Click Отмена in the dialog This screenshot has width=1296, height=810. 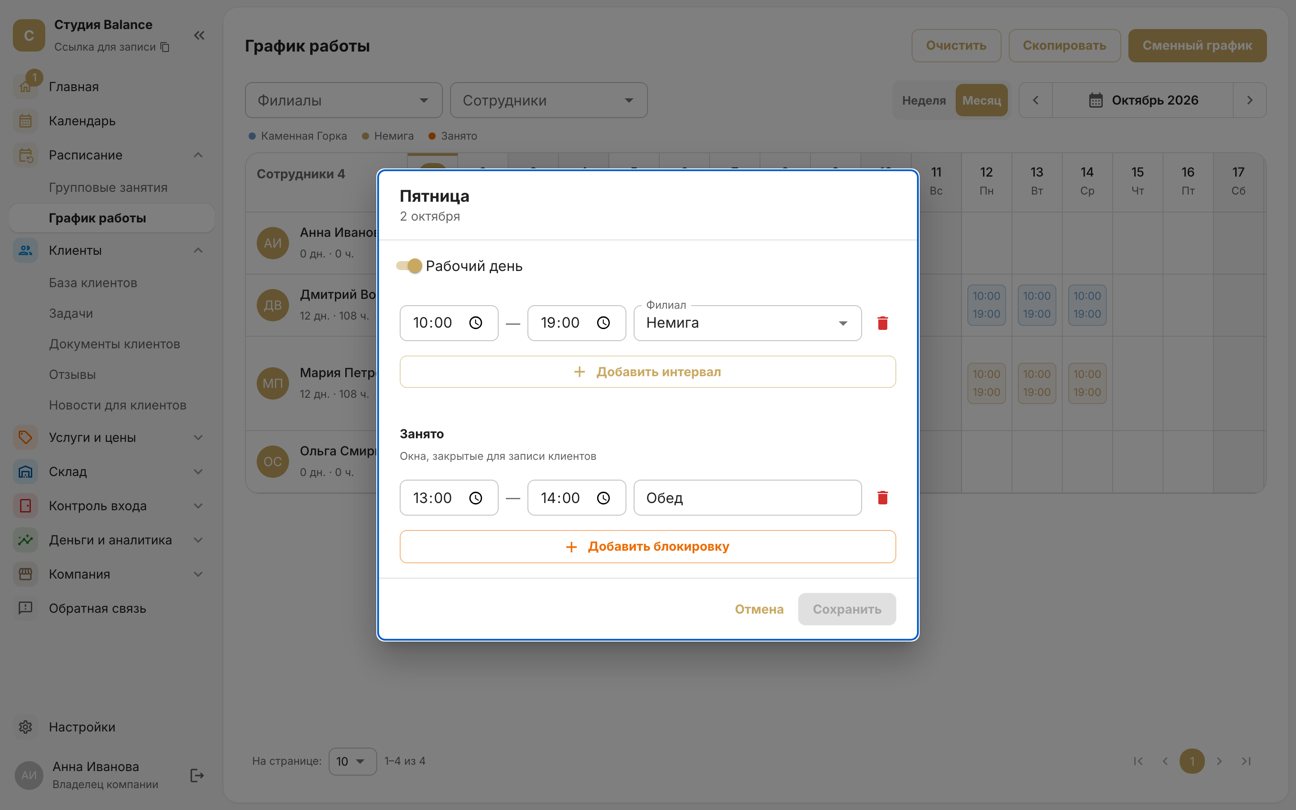759,609
